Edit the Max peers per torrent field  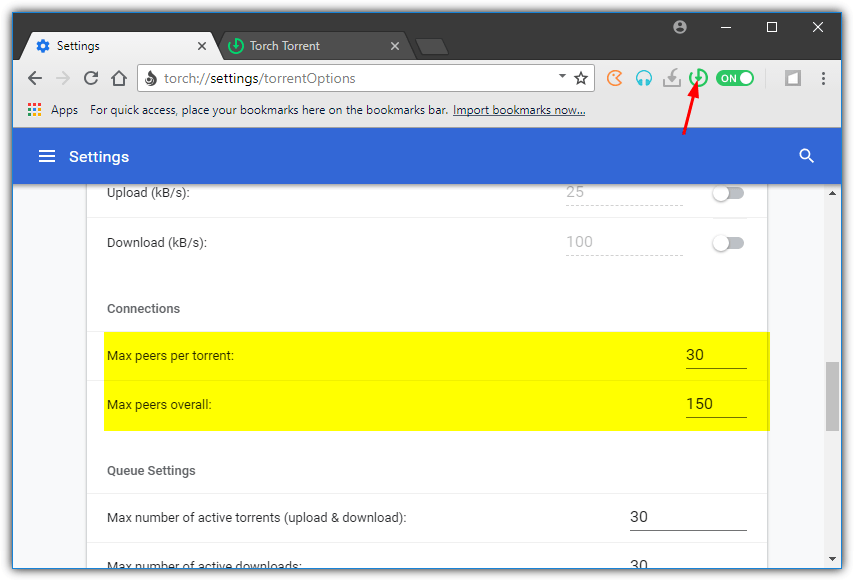coord(716,356)
